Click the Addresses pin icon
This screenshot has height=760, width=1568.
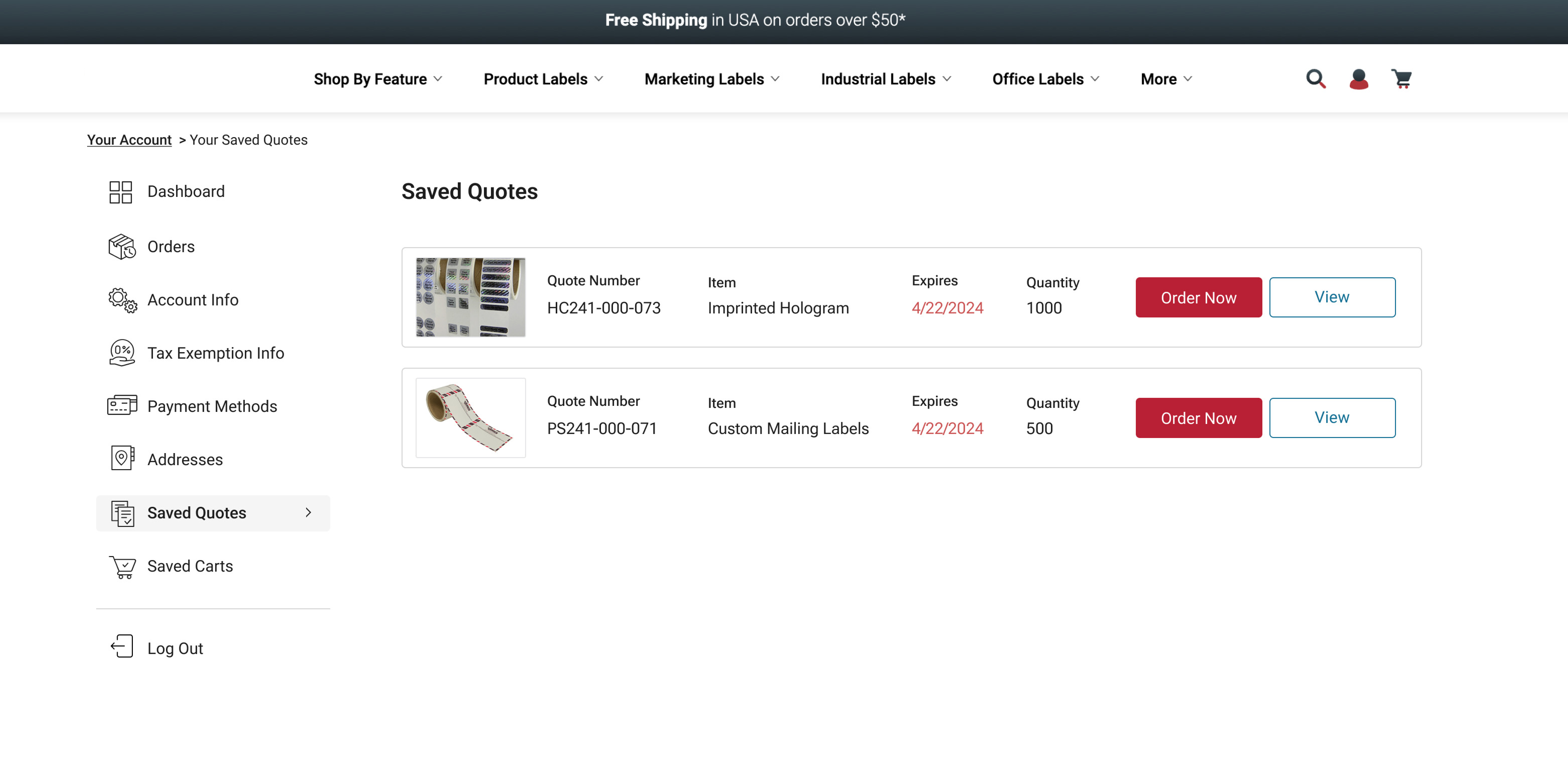pos(122,459)
